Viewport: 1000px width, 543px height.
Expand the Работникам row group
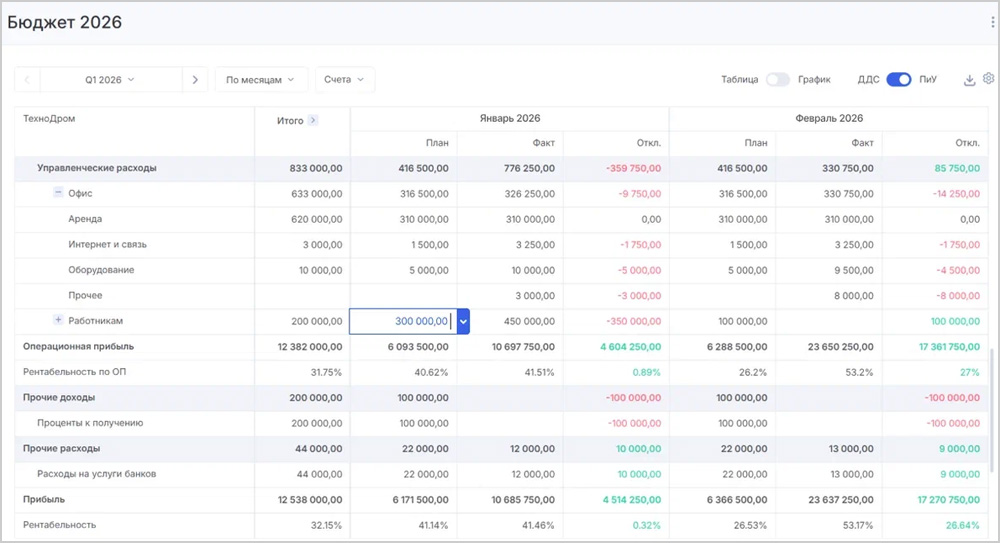(x=58, y=320)
